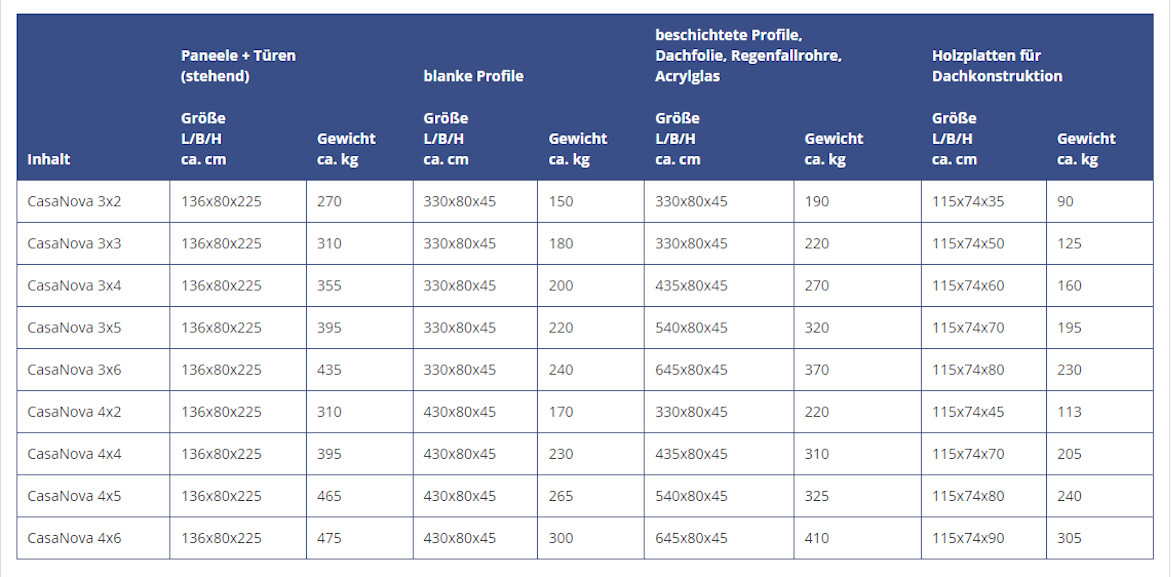The height and width of the screenshot is (577, 1171).
Task: Click the 410 kg coated profile weight cell
Action: click(817, 538)
